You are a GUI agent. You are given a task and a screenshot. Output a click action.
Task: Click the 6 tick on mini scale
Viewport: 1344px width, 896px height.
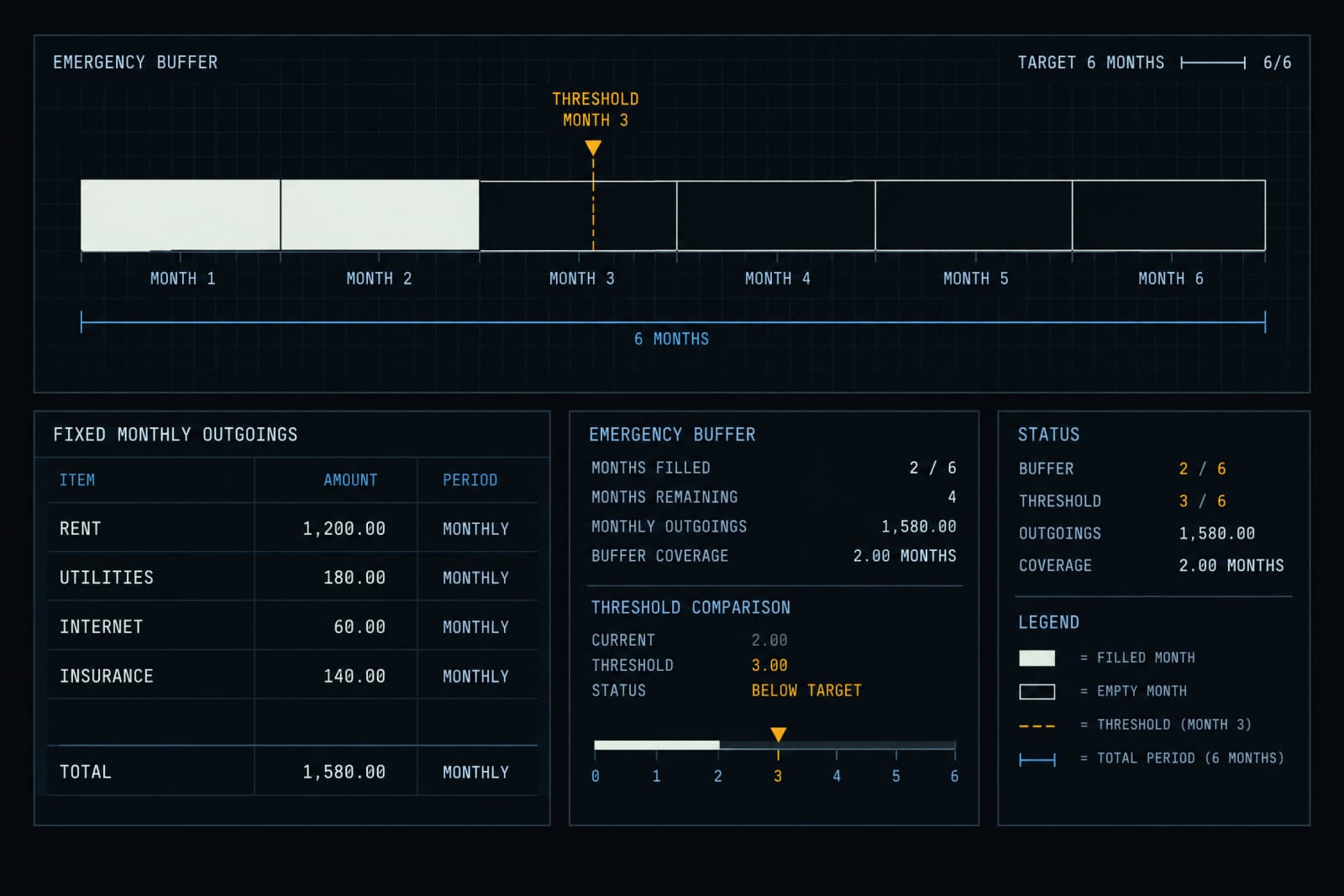pos(954,777)
